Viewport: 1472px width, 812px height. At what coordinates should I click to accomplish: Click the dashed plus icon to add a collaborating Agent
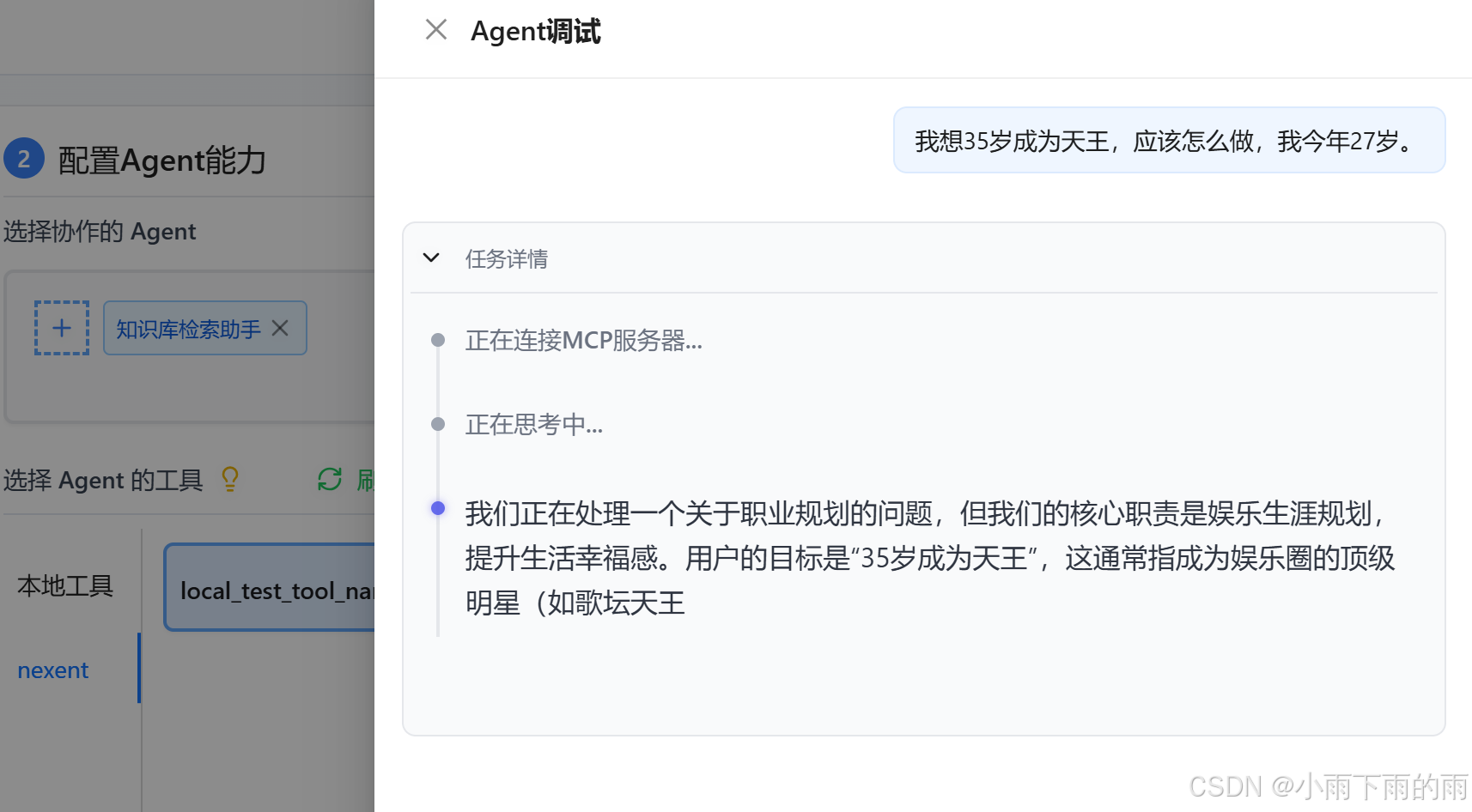pyautogui.click(x=61, y=328)
